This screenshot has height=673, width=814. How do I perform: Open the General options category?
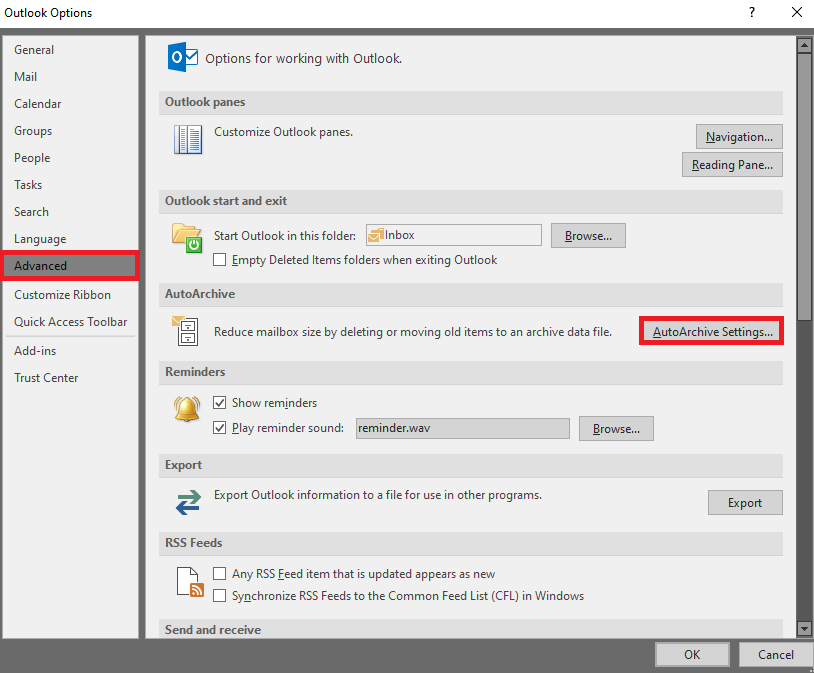(70, 50)
